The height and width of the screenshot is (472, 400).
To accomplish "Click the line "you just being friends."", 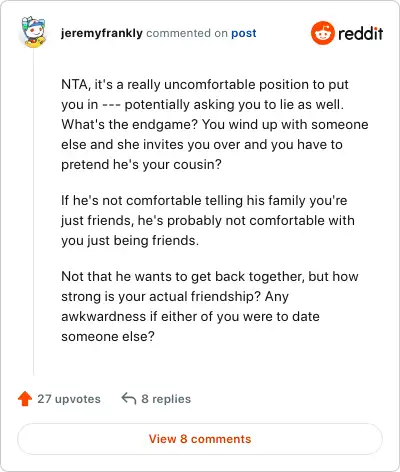I will pos(130,240).
